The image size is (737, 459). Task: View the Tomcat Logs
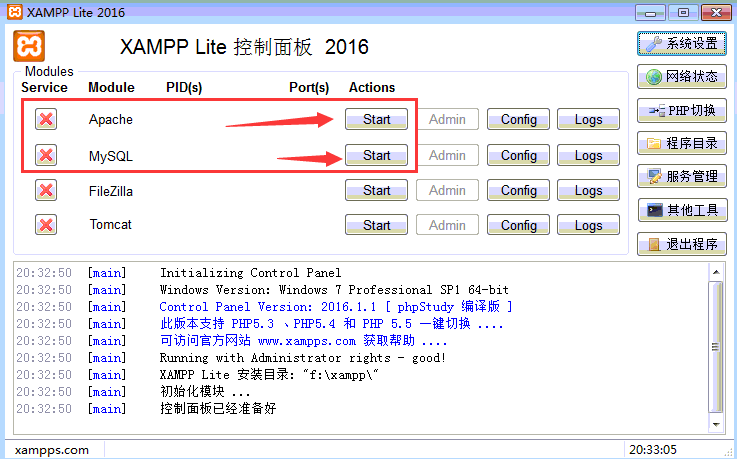pos(588,225)
